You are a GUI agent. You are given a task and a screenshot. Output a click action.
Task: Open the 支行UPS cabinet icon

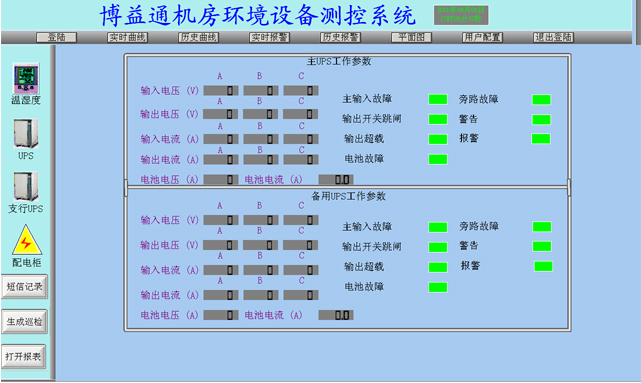[26, 186]
